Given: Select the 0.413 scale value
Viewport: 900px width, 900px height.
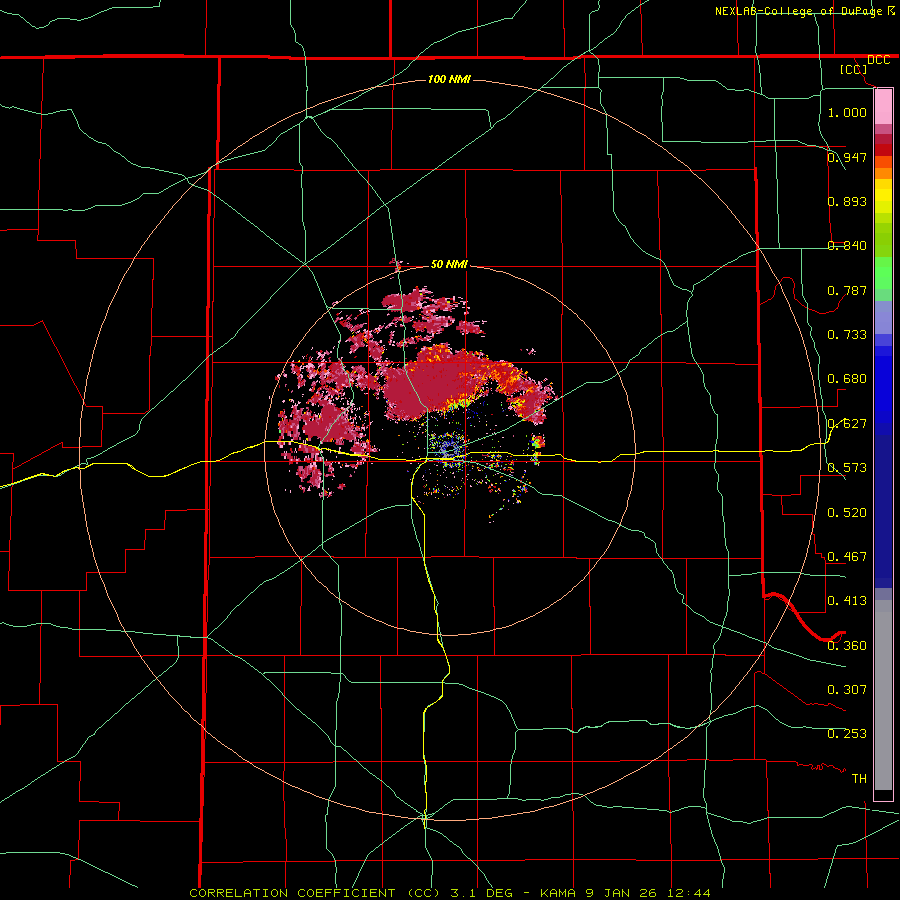Looking at the screenshot, I should click(x=847, y=600).
